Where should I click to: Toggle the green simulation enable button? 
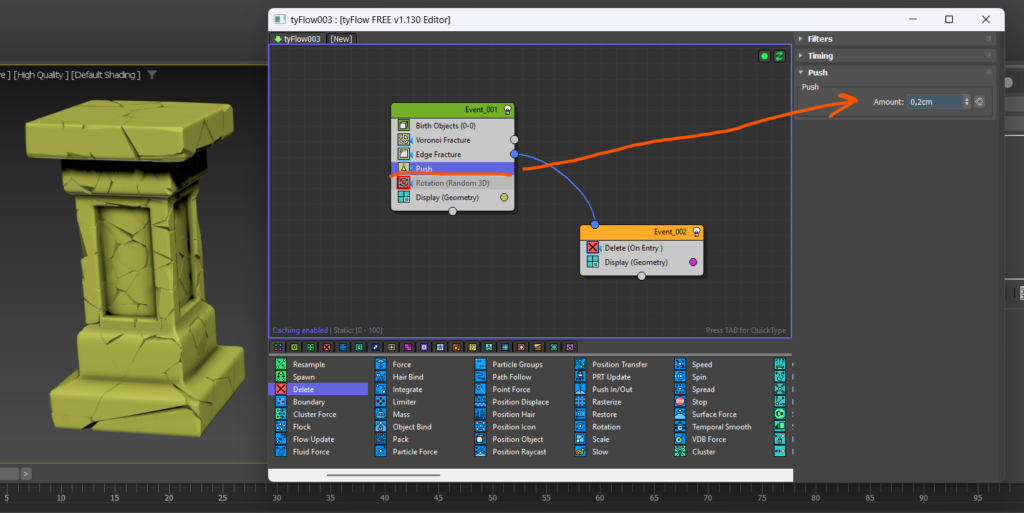[764, 56]
